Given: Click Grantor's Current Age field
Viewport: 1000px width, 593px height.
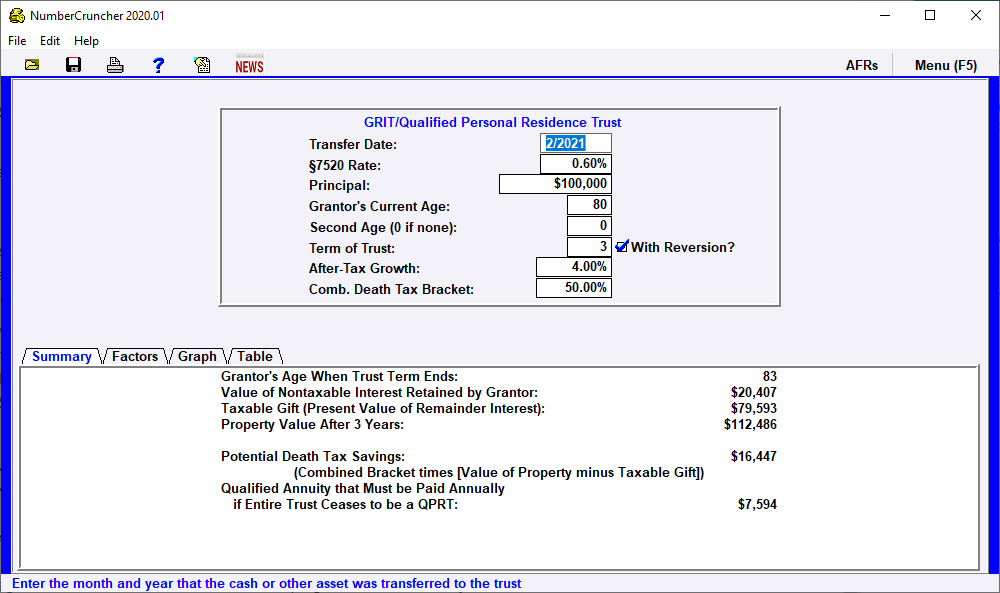Looking at the screenshot, I should click(589, 205).
